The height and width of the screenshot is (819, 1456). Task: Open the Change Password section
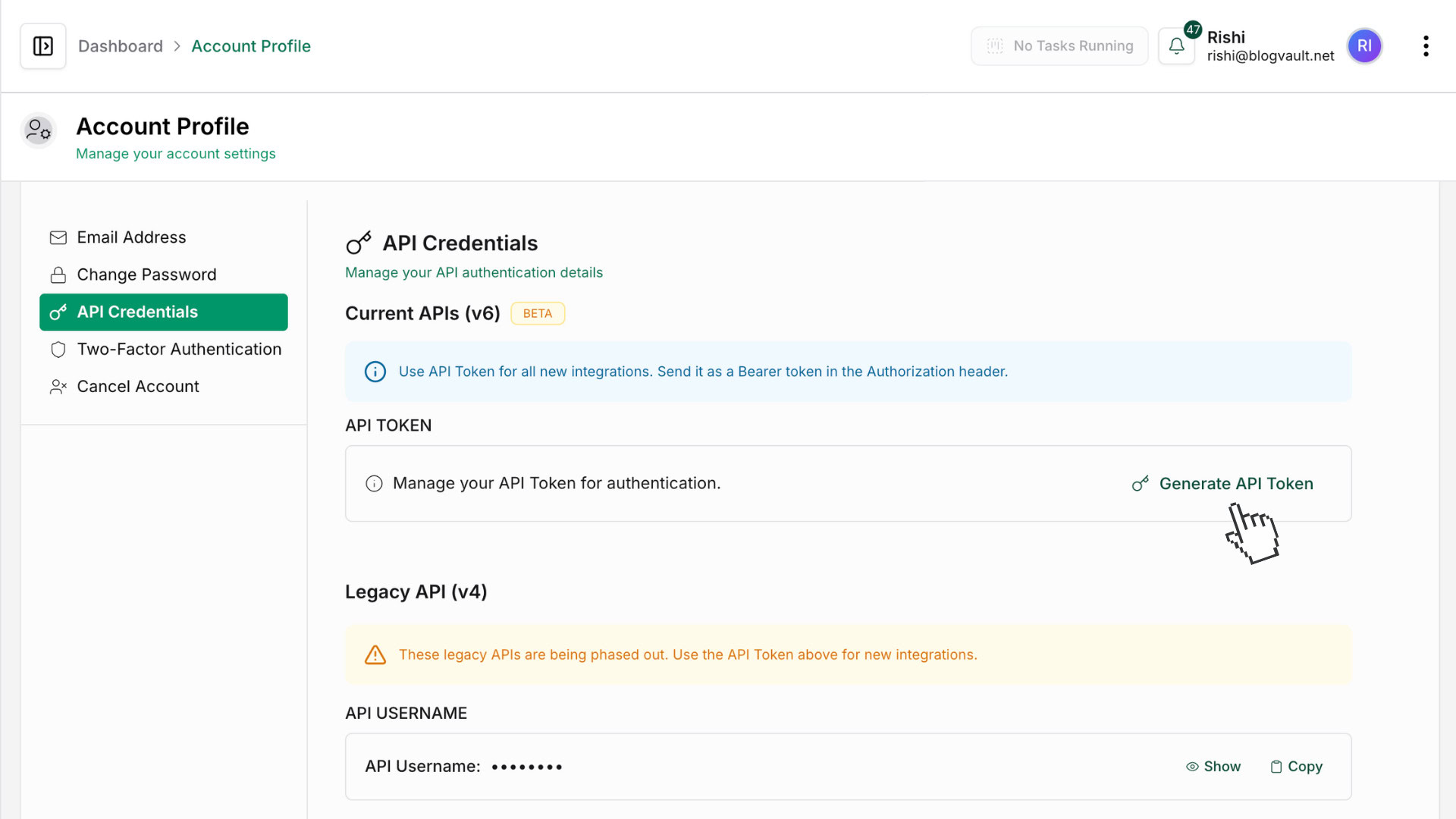tap(164, 275)
